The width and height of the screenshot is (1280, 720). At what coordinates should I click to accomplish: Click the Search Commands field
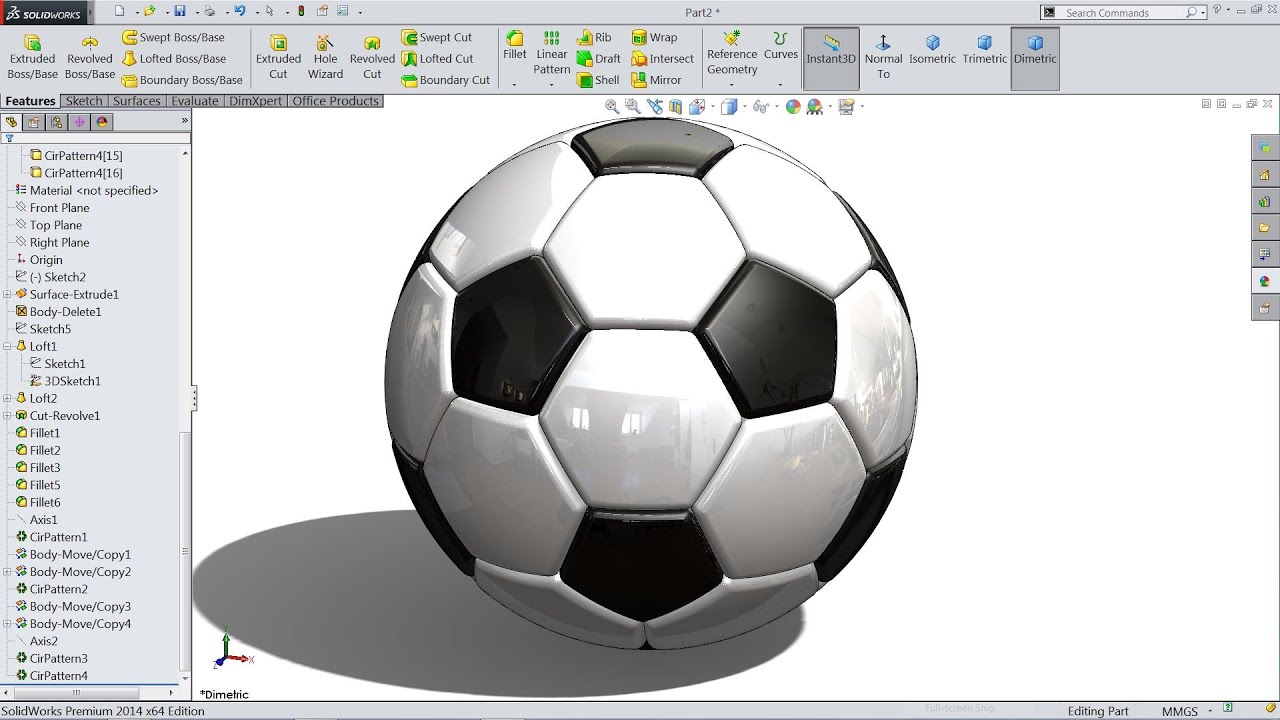click(1124, 12)
